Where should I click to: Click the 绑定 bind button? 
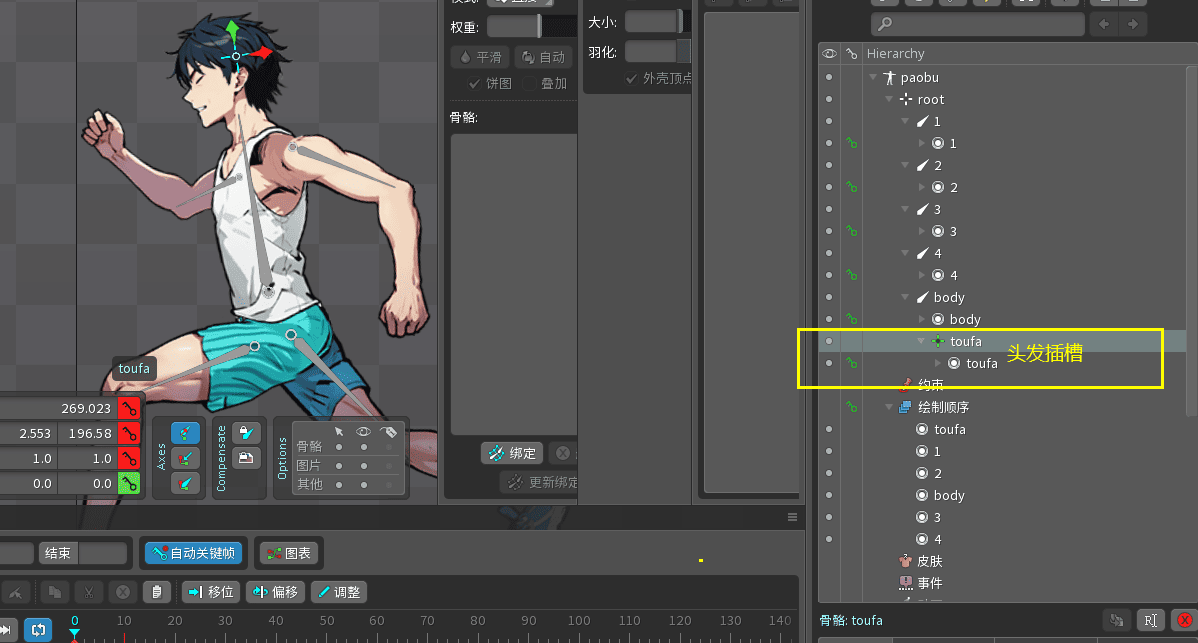pyautogui.click(x=512, y=453)
